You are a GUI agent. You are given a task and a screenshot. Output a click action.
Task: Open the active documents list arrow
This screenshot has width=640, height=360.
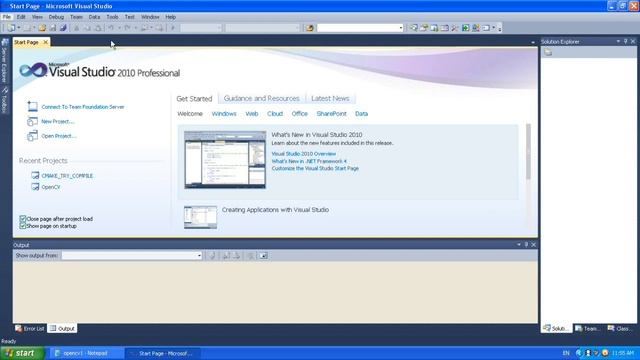(x=533, y=42)
